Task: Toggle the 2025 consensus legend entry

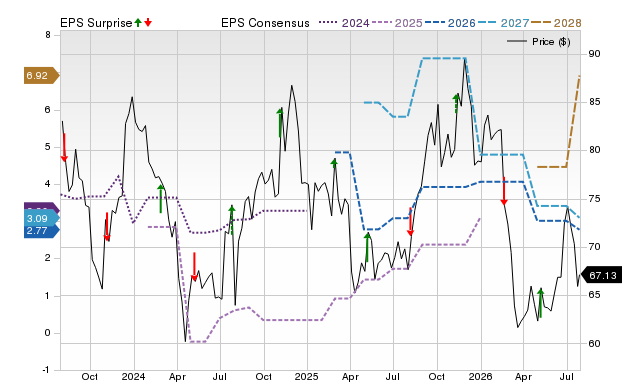Action: [397, 23]
